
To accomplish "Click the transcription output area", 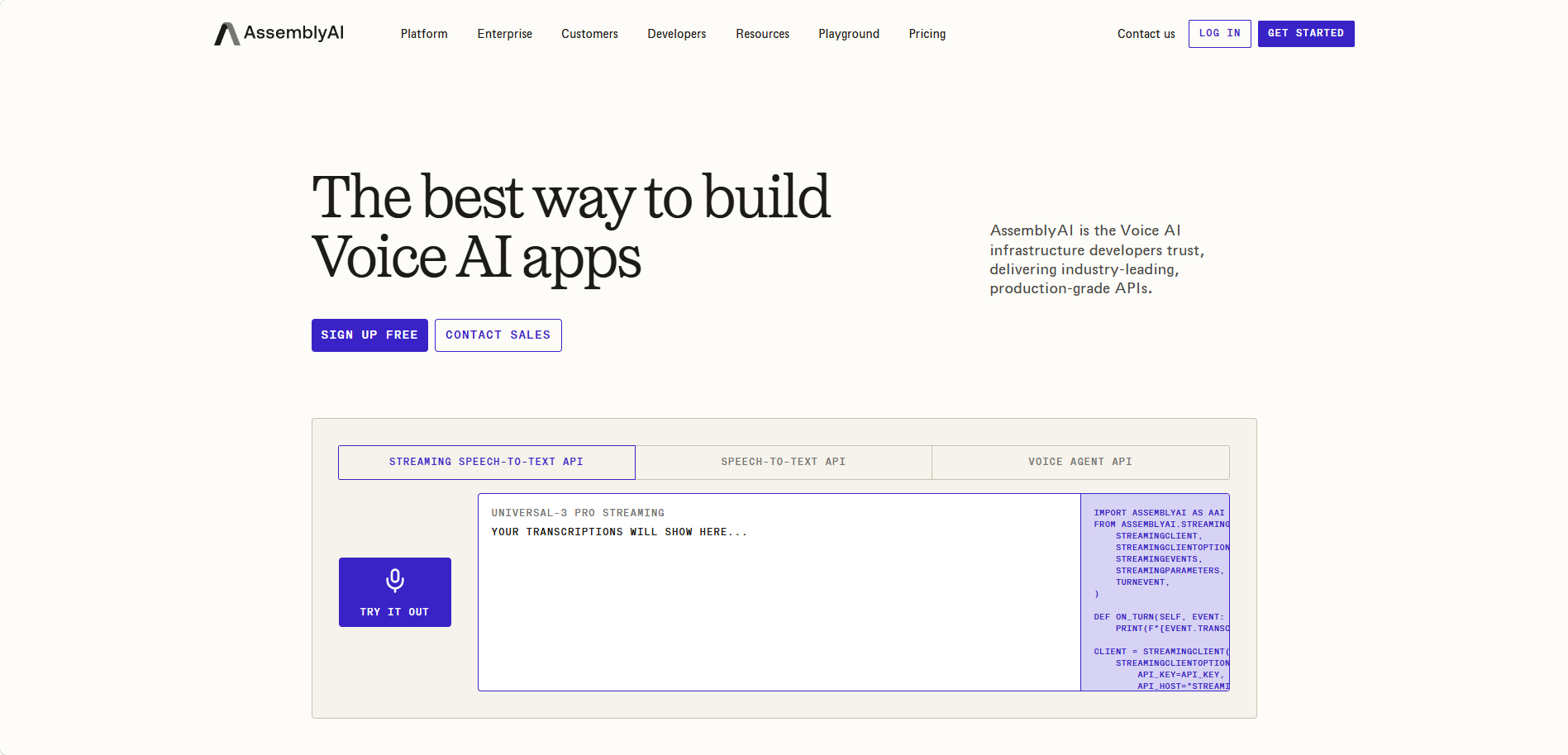I will click(x=779, y=592).
